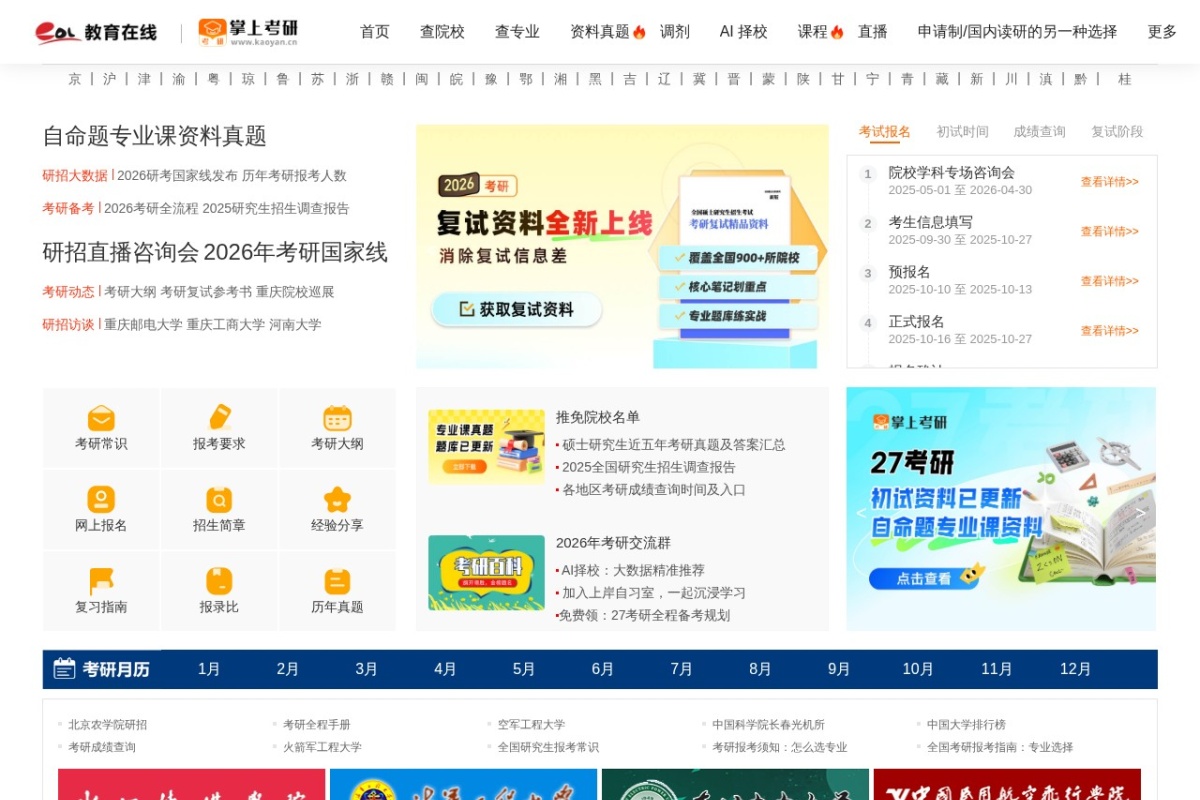The width and height of the screenshot is (1200, 800).
Task: Click the EOL 教育在线 logo
Action: pos(96,32)
